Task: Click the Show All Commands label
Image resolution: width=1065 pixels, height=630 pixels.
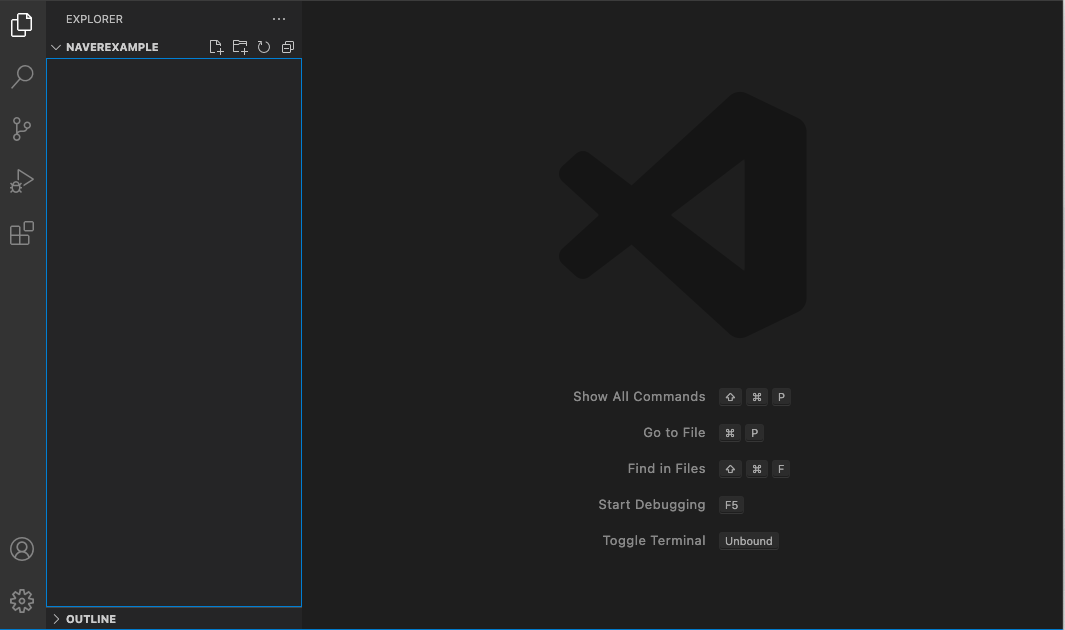Action: (x=639, y=396)
